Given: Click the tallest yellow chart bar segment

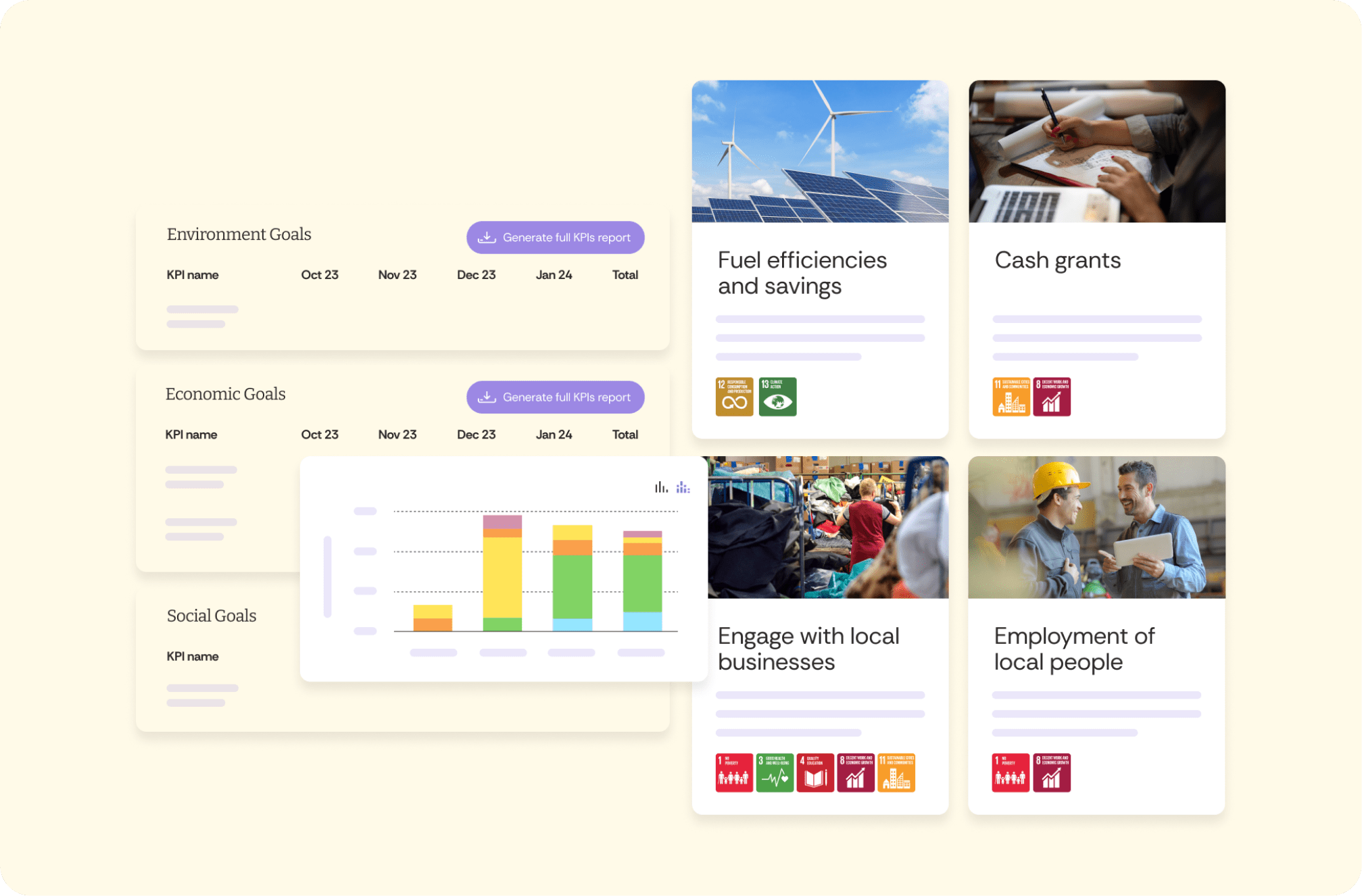Looking at the screenshot, I should (x=502, y=576).
